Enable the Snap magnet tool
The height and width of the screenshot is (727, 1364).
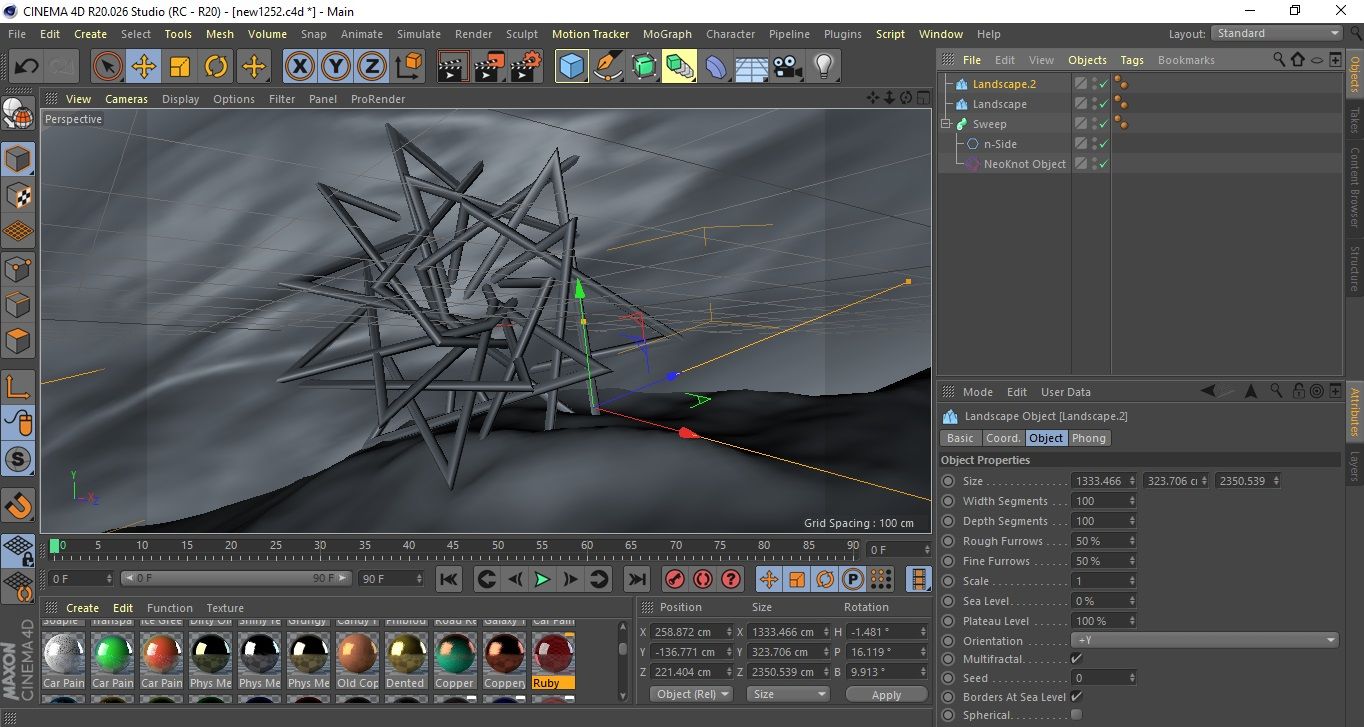pyautogui.click(x=18, y=506)
